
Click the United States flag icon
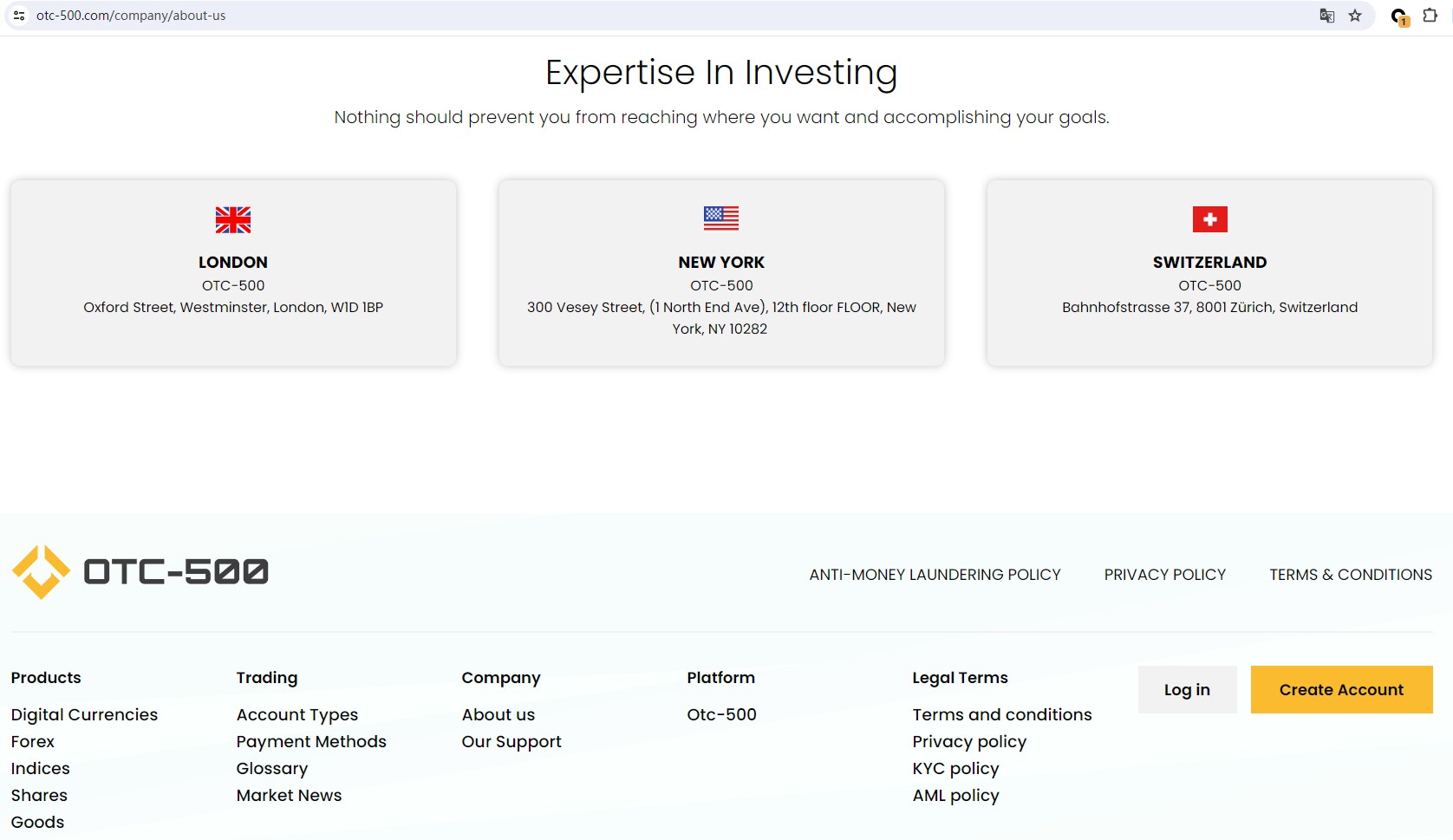coord(721,218)
